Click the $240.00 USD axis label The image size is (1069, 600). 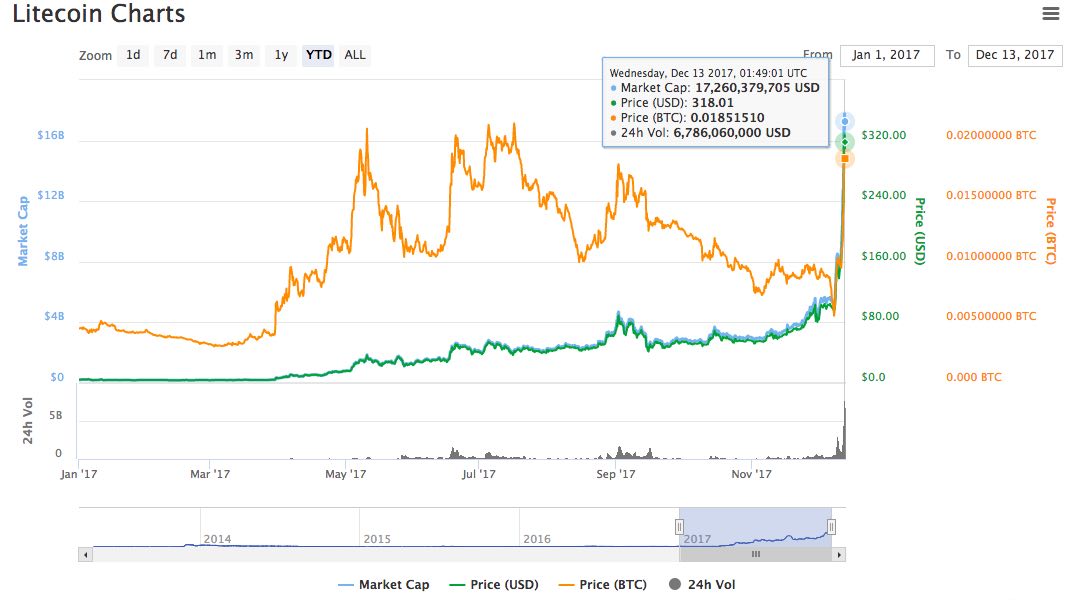point(884,195)
